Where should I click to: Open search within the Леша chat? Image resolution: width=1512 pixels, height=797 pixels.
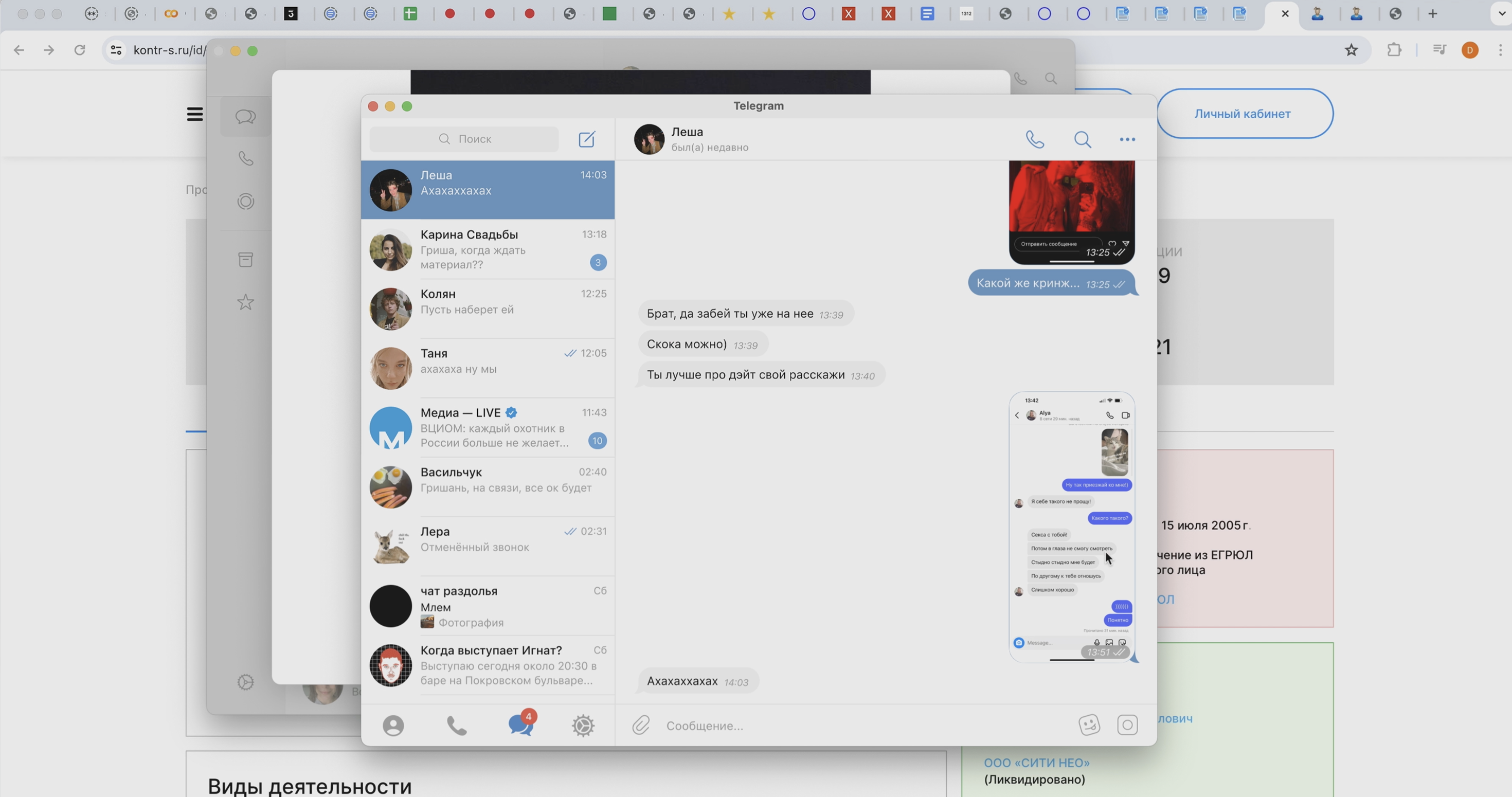tap(1083, 139)
